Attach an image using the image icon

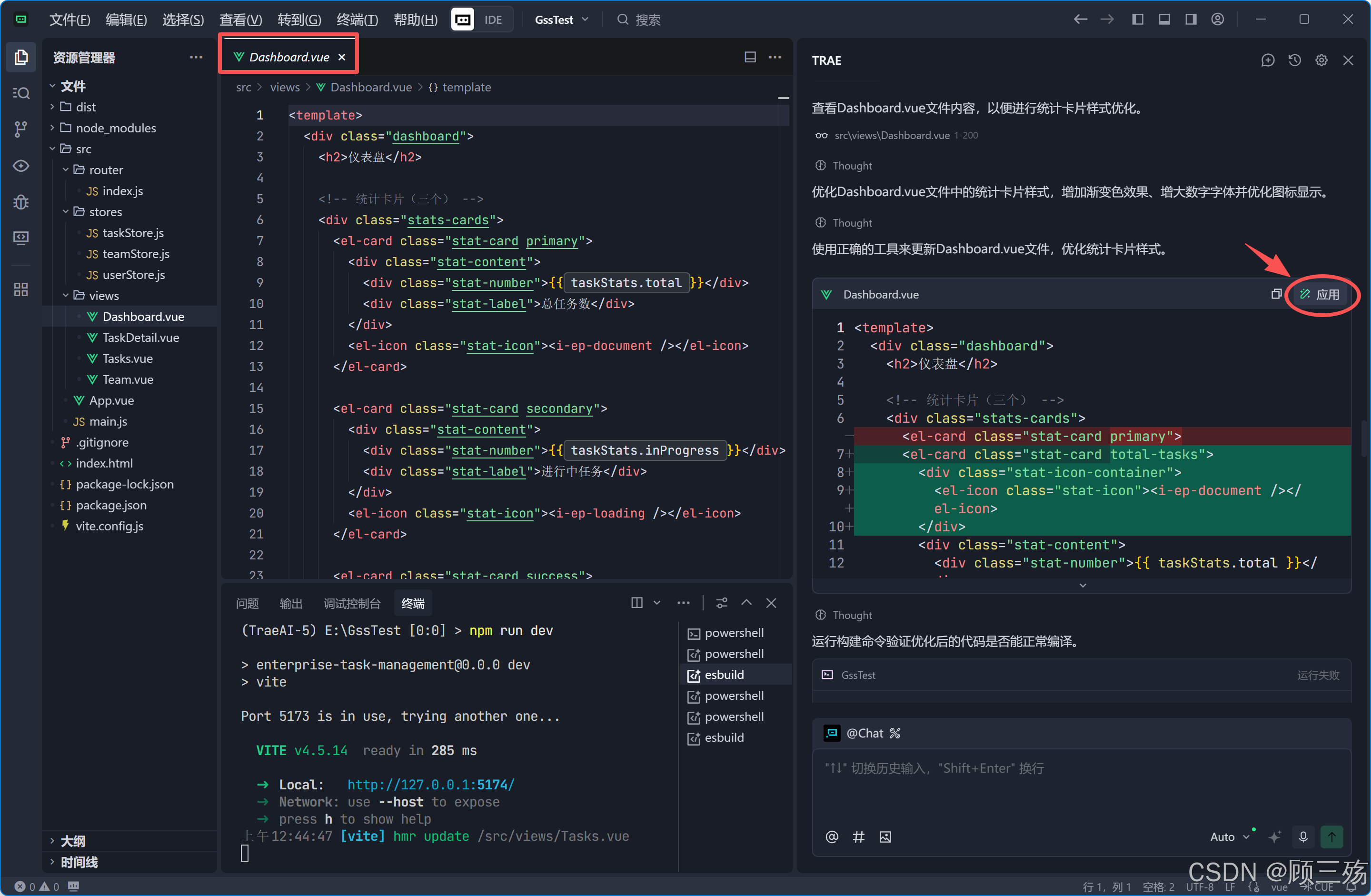(885, 836)
